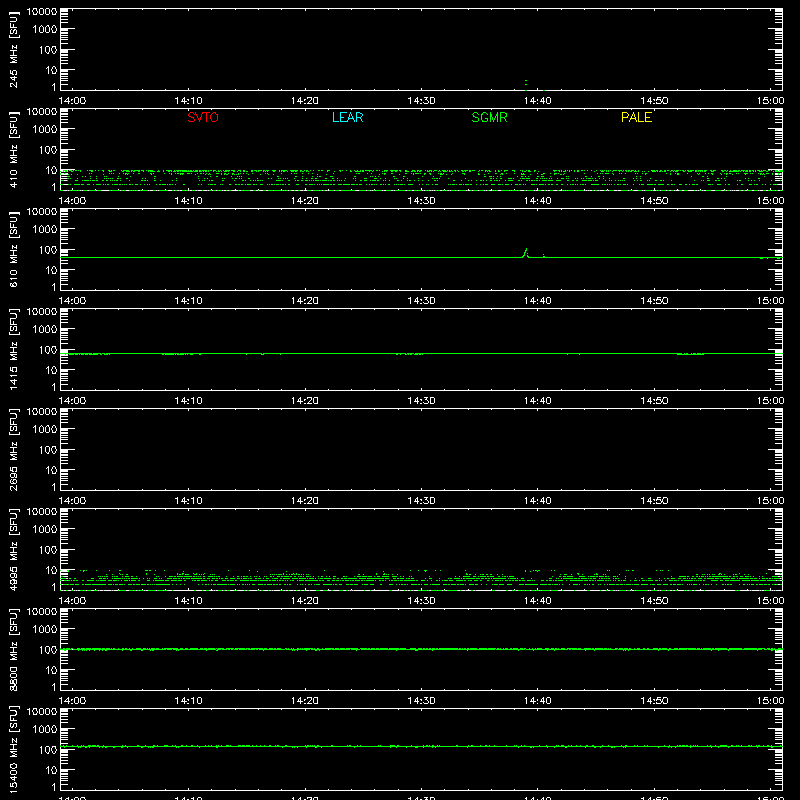Image resolution: width=800 pixels, height=800 pixels.
Task: Click the yellow PALE station label
Action: tap(636, 117)
